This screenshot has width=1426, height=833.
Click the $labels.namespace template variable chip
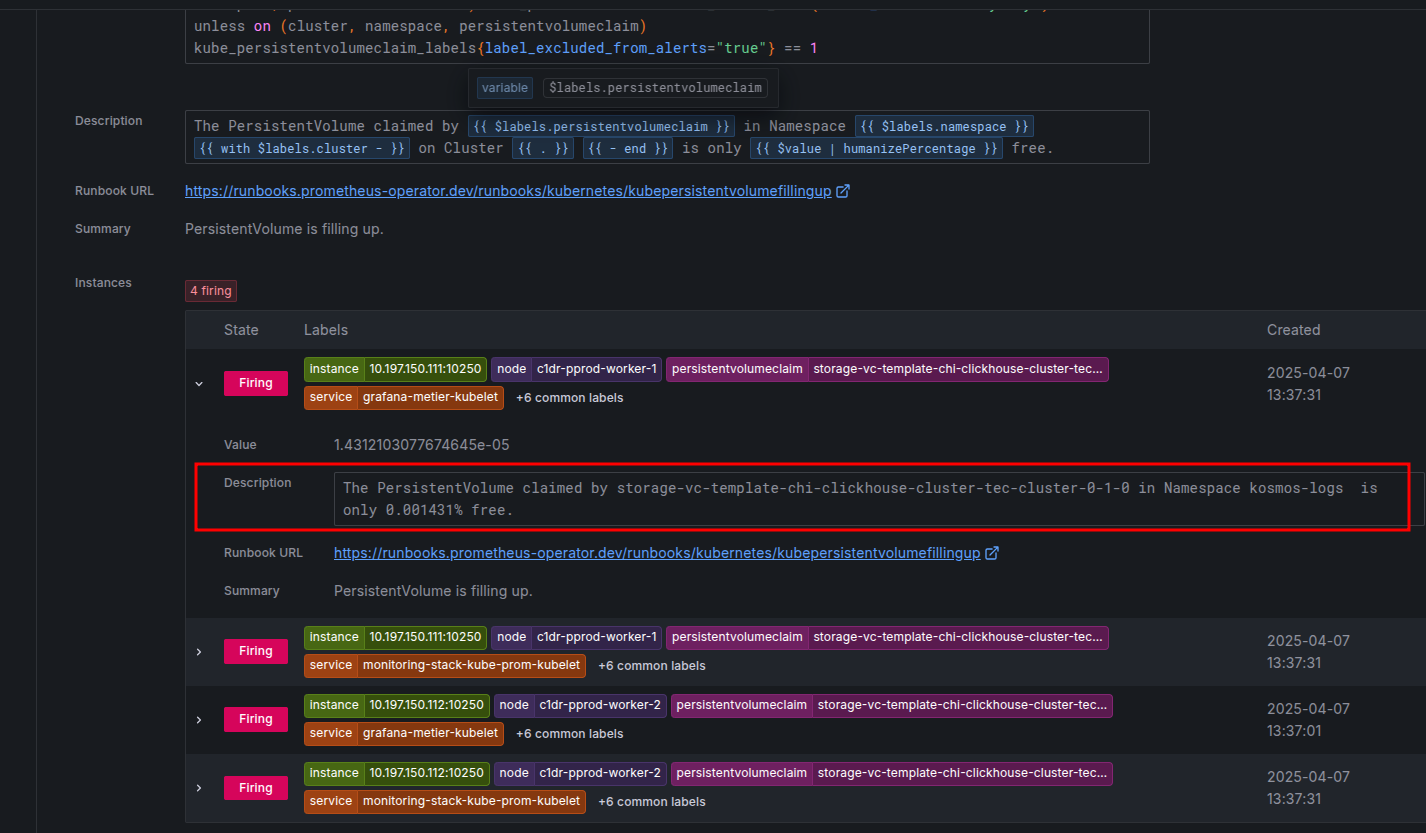[943, 126]
